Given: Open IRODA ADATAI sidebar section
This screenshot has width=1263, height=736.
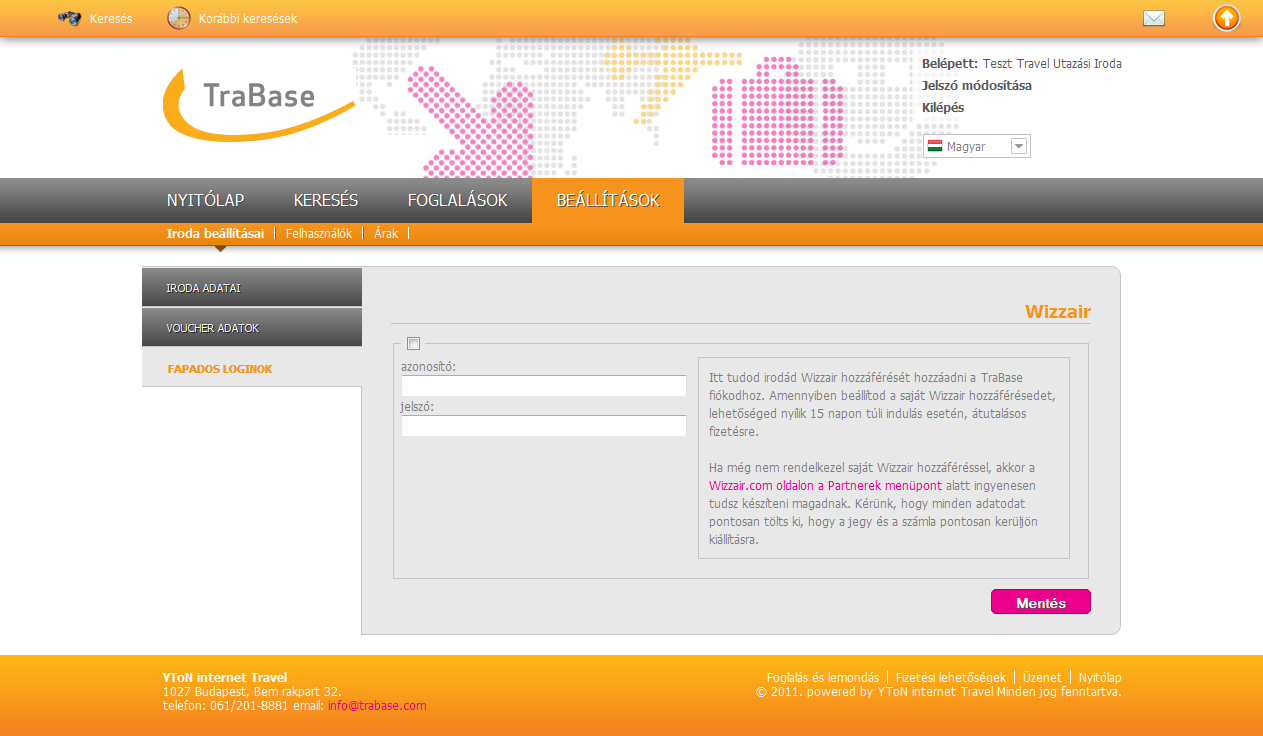Looking at the screenshot, I should pos(252,287).
